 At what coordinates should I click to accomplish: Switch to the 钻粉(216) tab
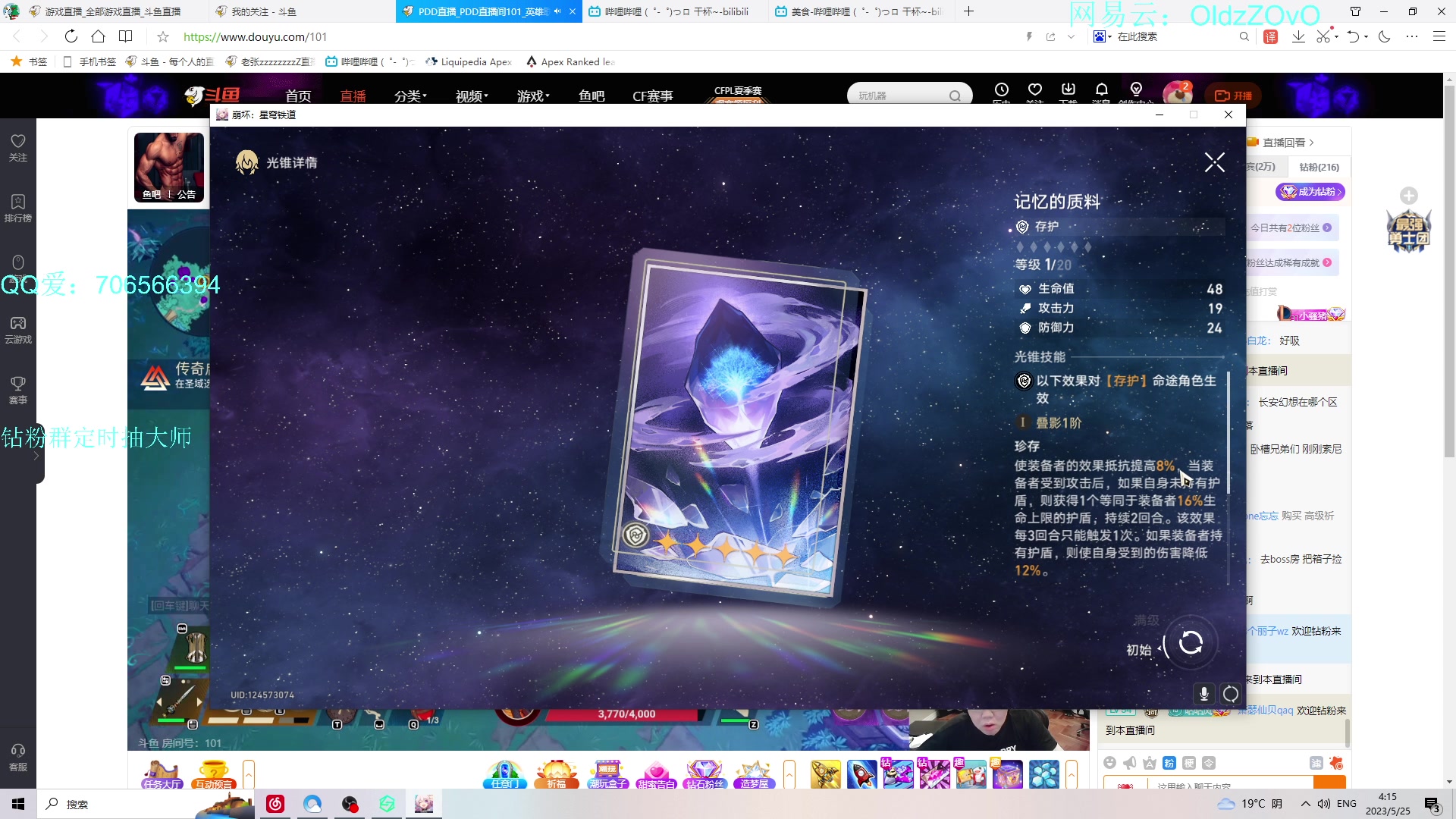pos(1319,167)
